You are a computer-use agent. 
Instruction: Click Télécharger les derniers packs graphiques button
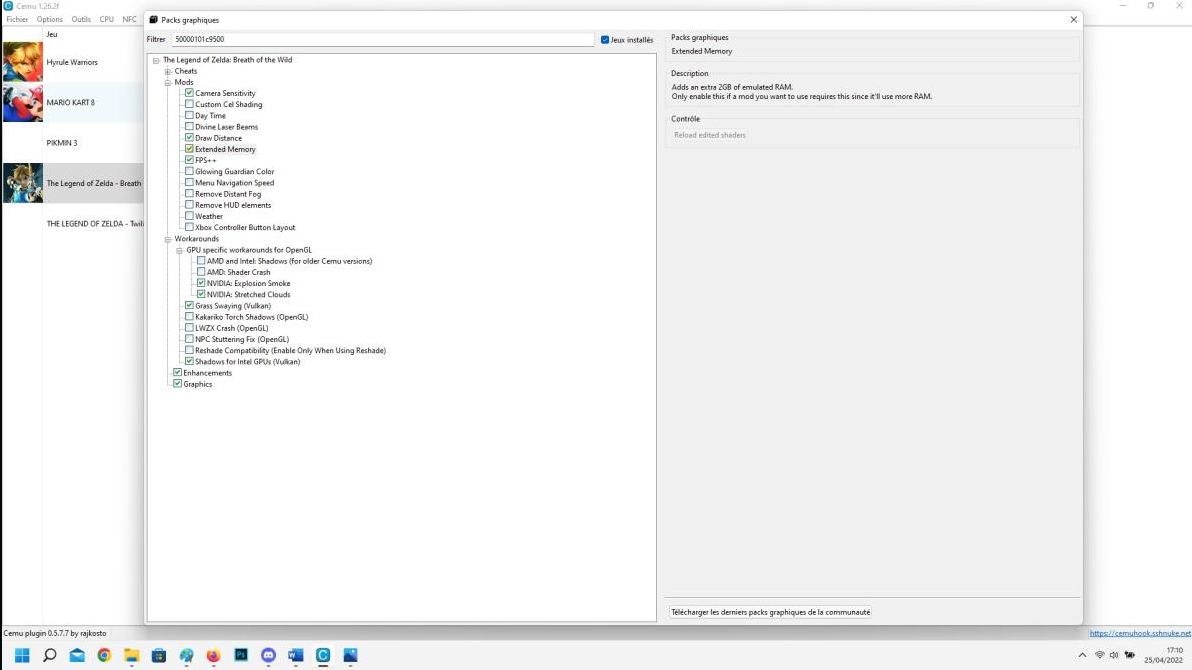(x=770, y=612)
